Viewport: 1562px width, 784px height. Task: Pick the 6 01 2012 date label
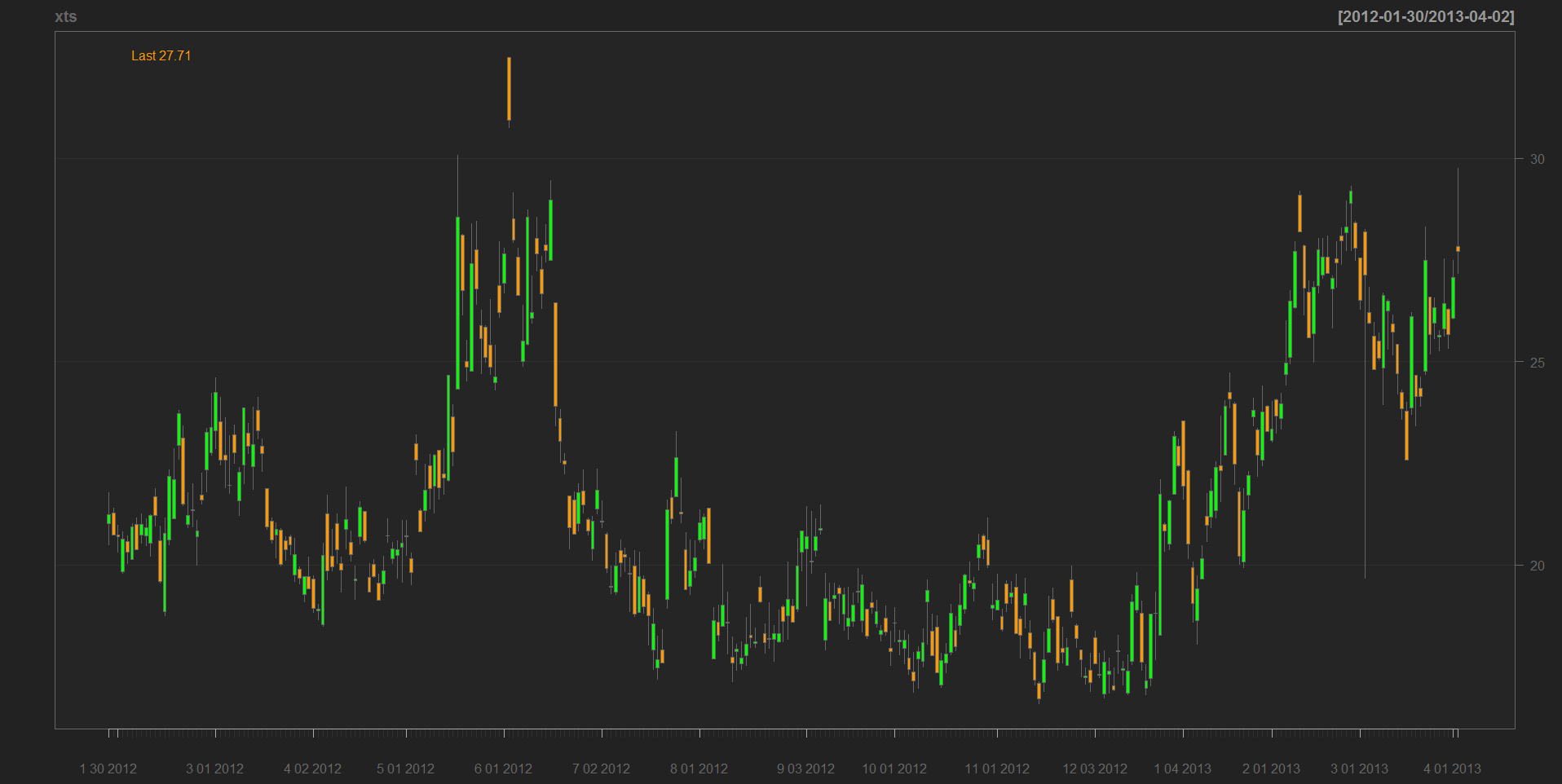coord(503,769)
